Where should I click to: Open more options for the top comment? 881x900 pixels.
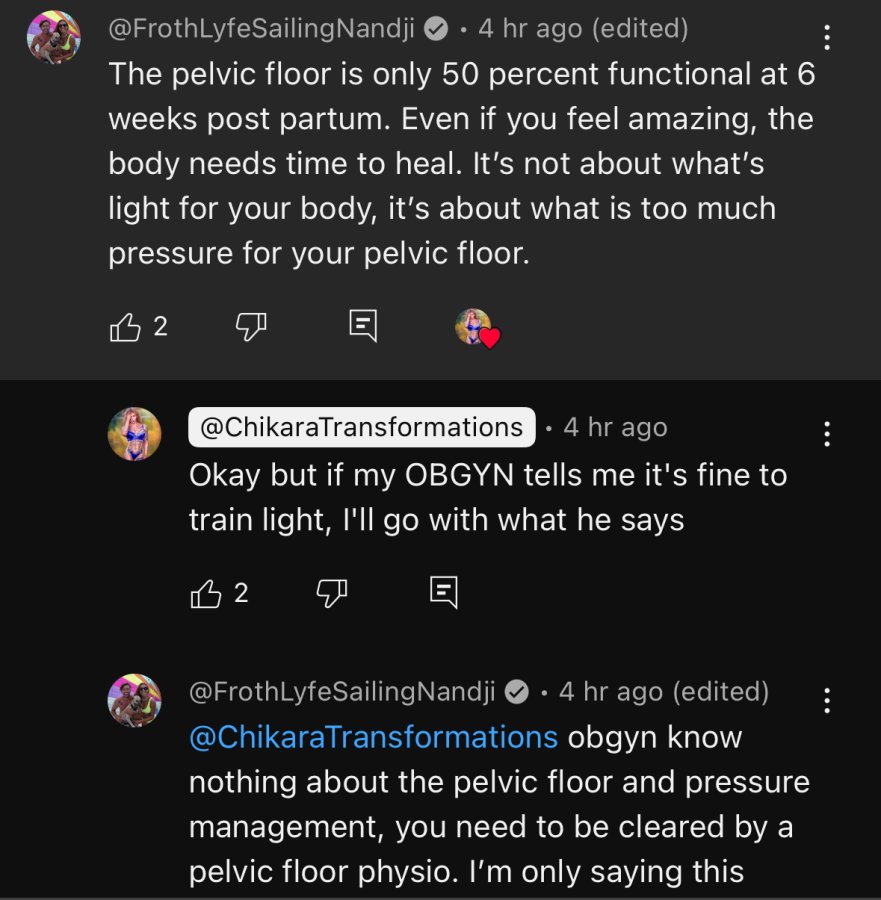click(x=826, y=37)
